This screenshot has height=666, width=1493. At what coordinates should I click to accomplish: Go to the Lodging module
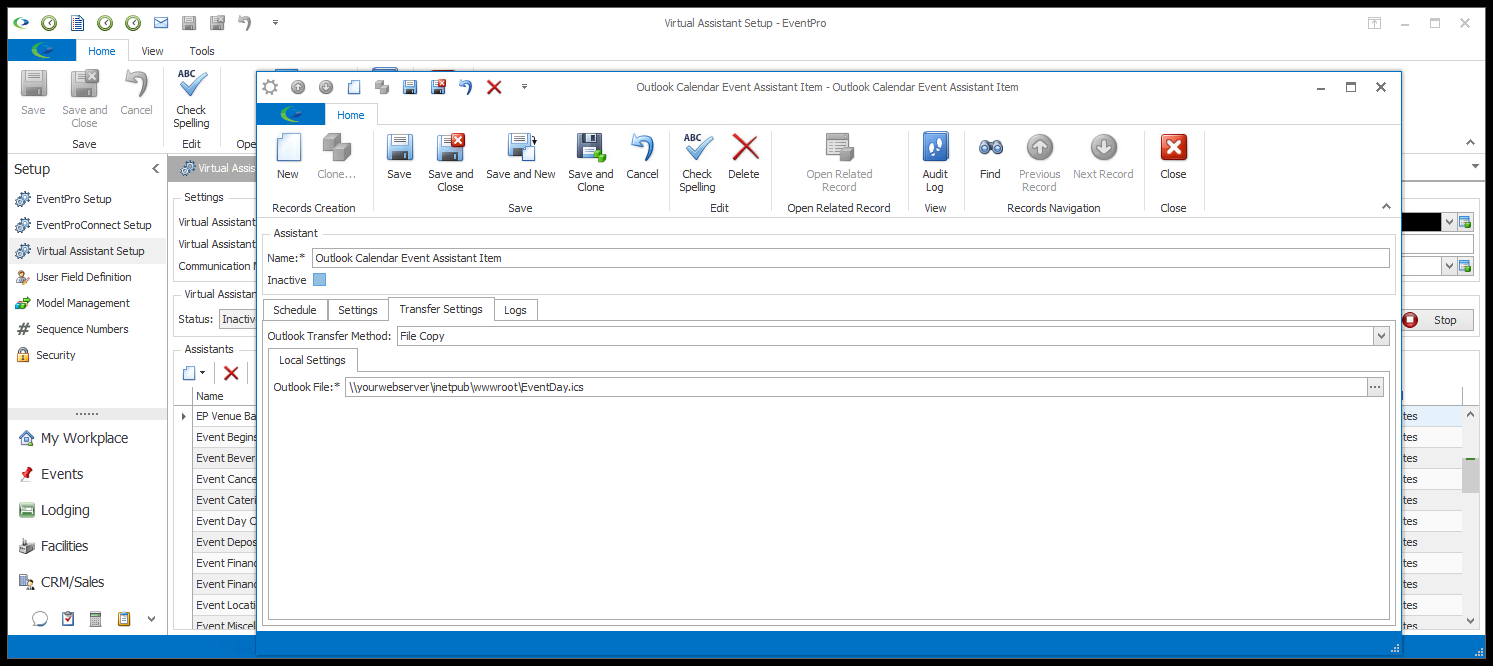[65, 510]
